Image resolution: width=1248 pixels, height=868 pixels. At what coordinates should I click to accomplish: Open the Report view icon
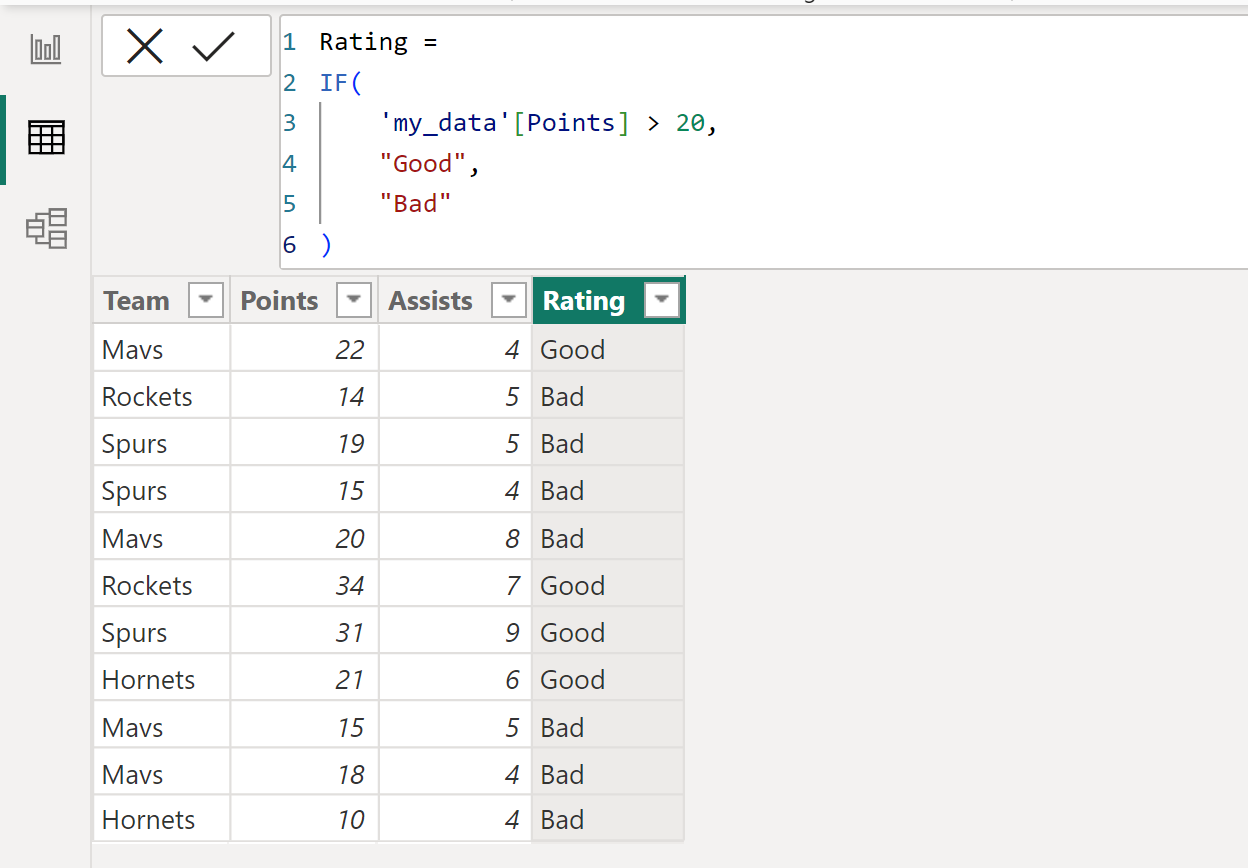coord(46,49)
